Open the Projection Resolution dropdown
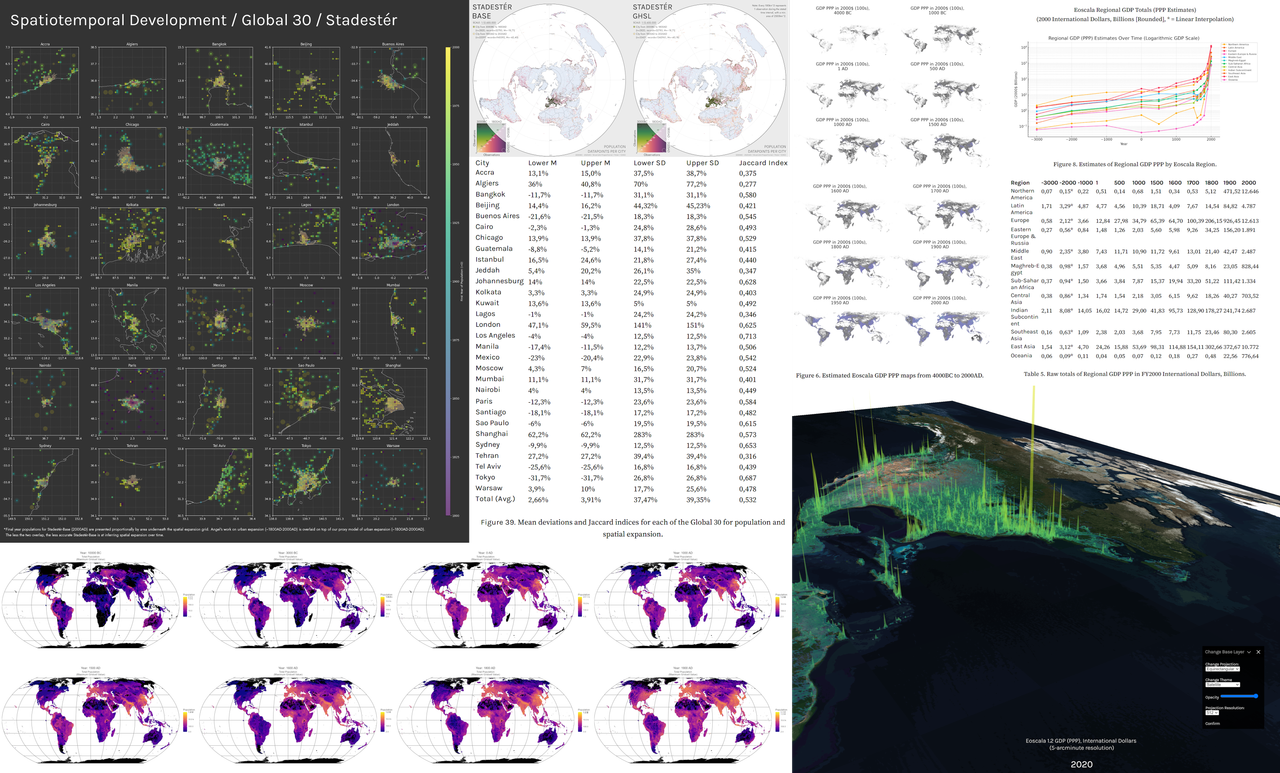 1212,713
